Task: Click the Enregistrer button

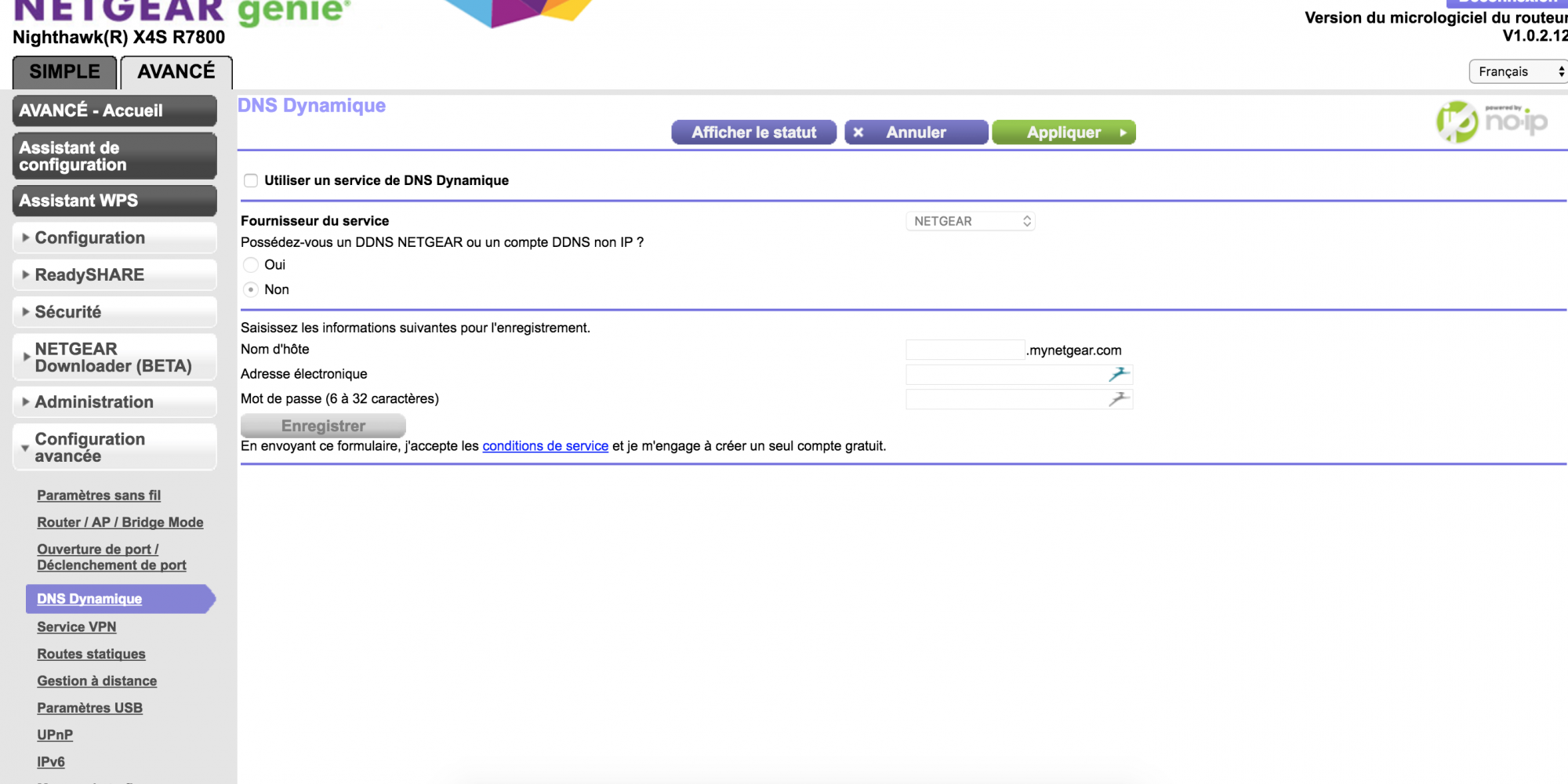Action: tap(323, 426)
